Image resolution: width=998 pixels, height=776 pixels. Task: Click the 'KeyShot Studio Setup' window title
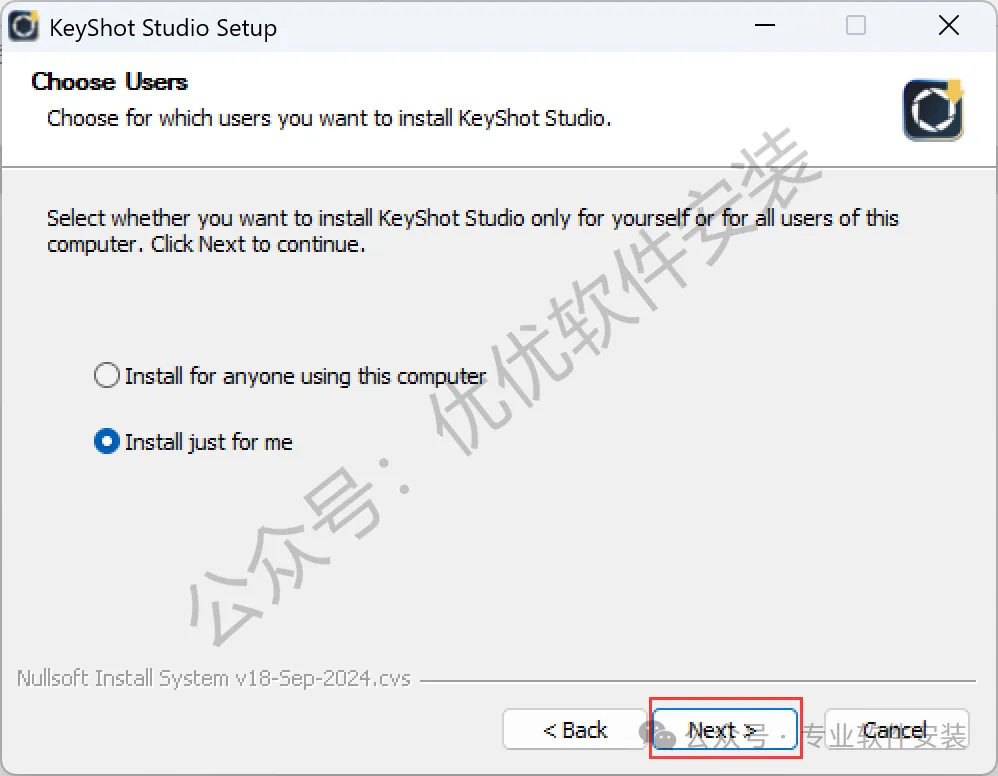tap(163, 28)
